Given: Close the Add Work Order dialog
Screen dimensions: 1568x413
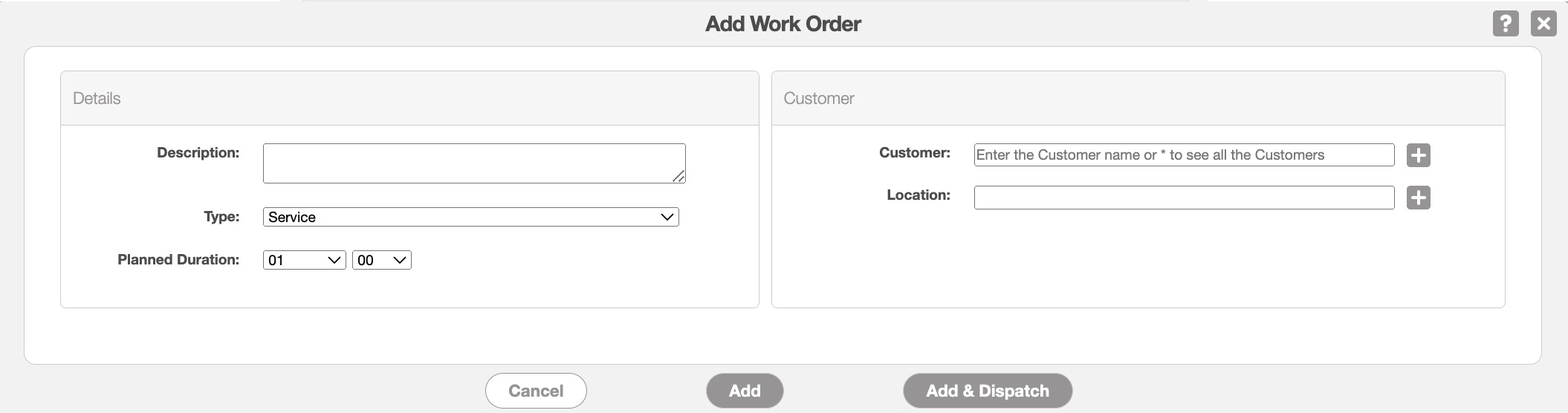Looking at the screenshot, I should pyautogui.click(x=1543, y=24).
